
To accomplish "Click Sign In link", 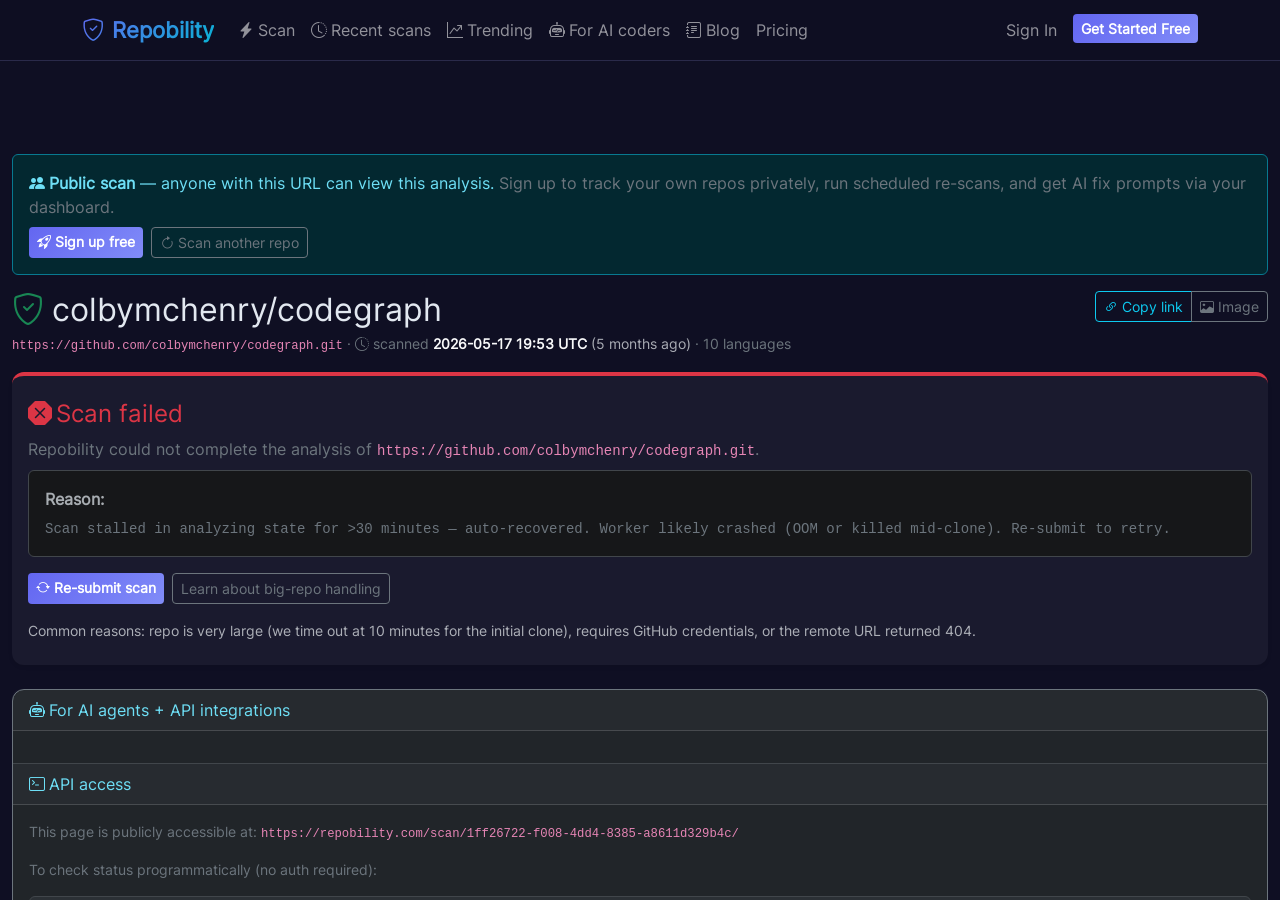I will pyautogui.click(x=1031, y=30).
